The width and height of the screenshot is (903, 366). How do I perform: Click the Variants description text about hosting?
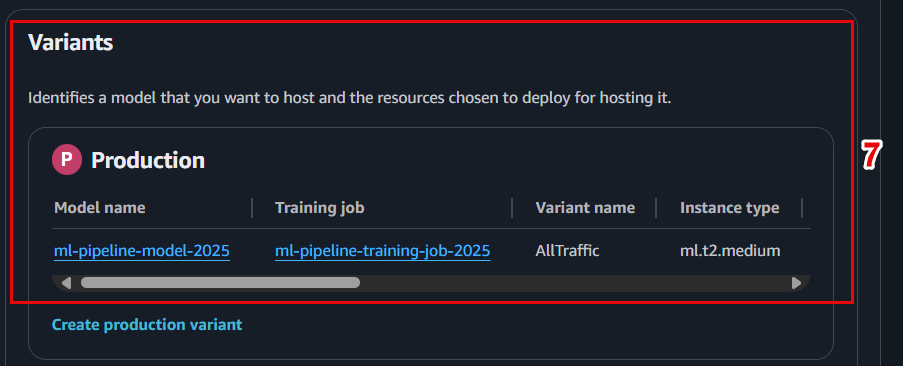(x=350, y=98)
